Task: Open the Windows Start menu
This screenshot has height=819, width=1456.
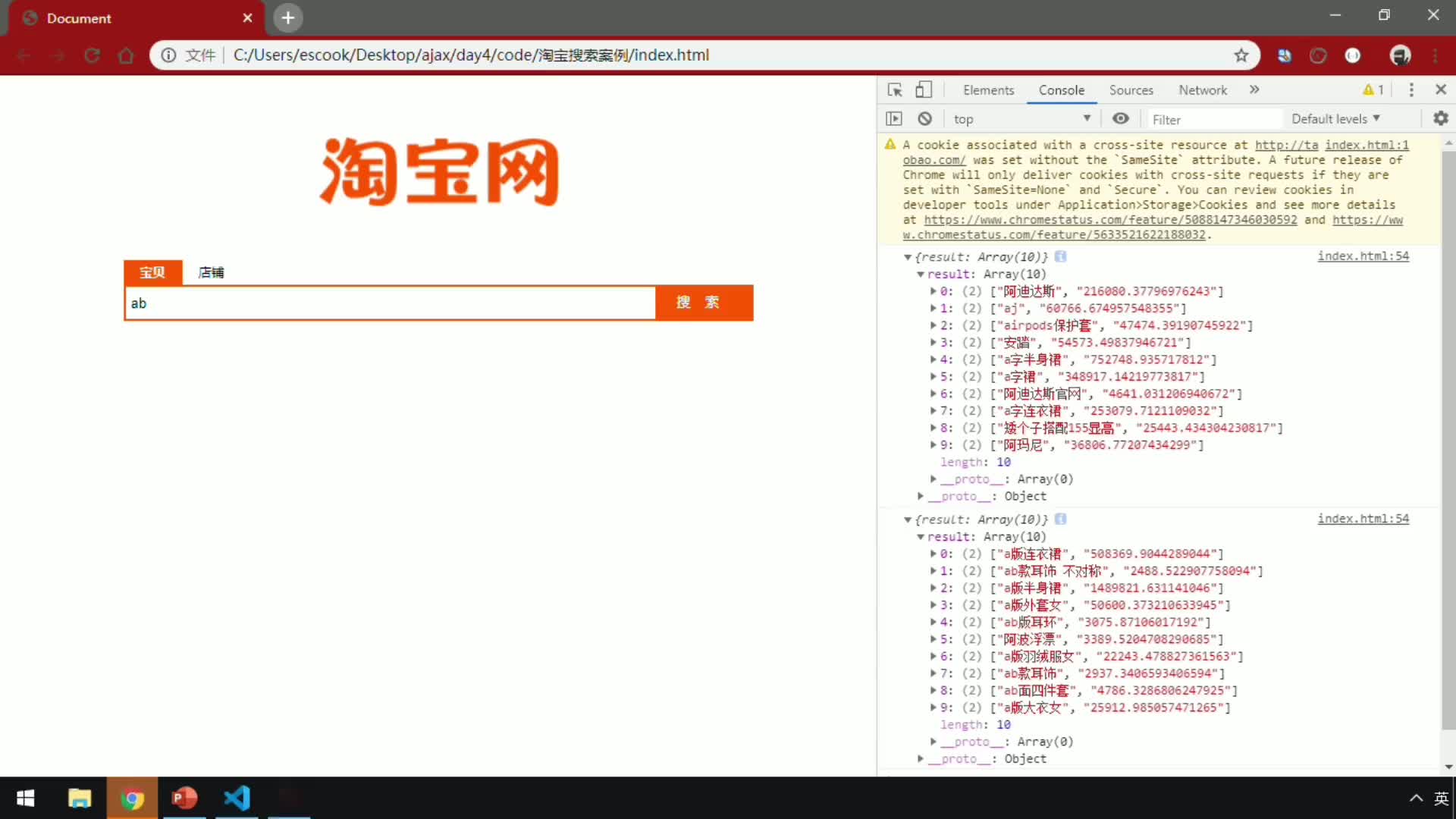Action: [26, 798]
